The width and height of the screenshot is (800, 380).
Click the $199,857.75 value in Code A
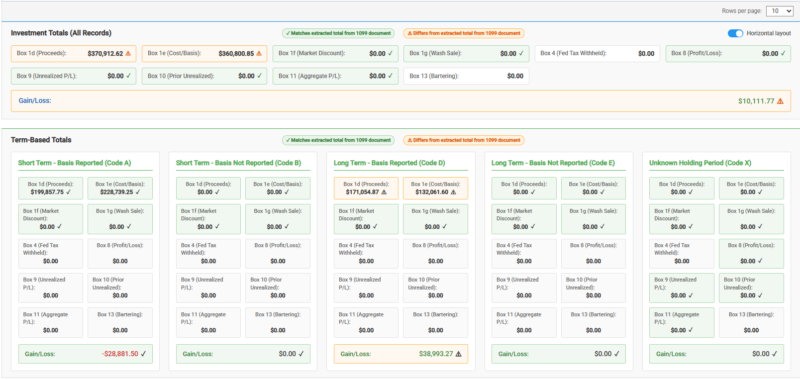[x=47, y=192]
